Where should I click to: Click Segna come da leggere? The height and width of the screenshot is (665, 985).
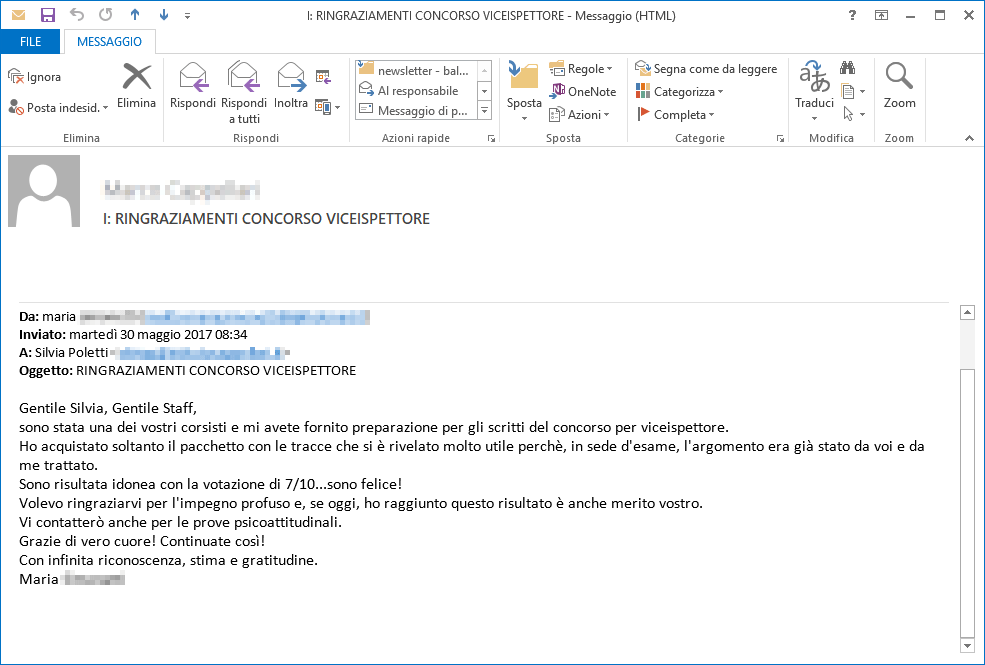pyautogui.click(x=706, y=68)
